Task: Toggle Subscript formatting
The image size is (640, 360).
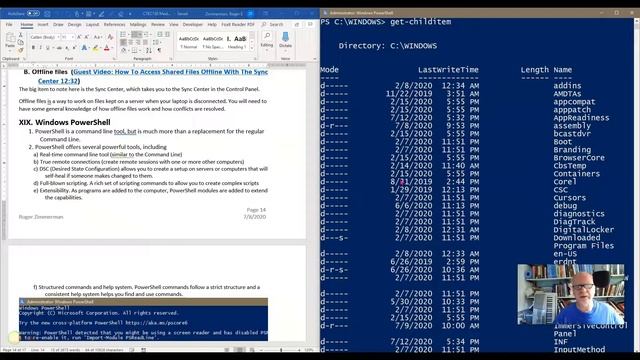Action: [67, 48]
